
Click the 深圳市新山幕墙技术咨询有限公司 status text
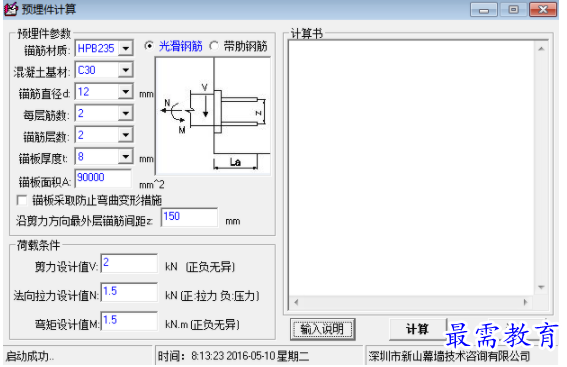[449, 357]
